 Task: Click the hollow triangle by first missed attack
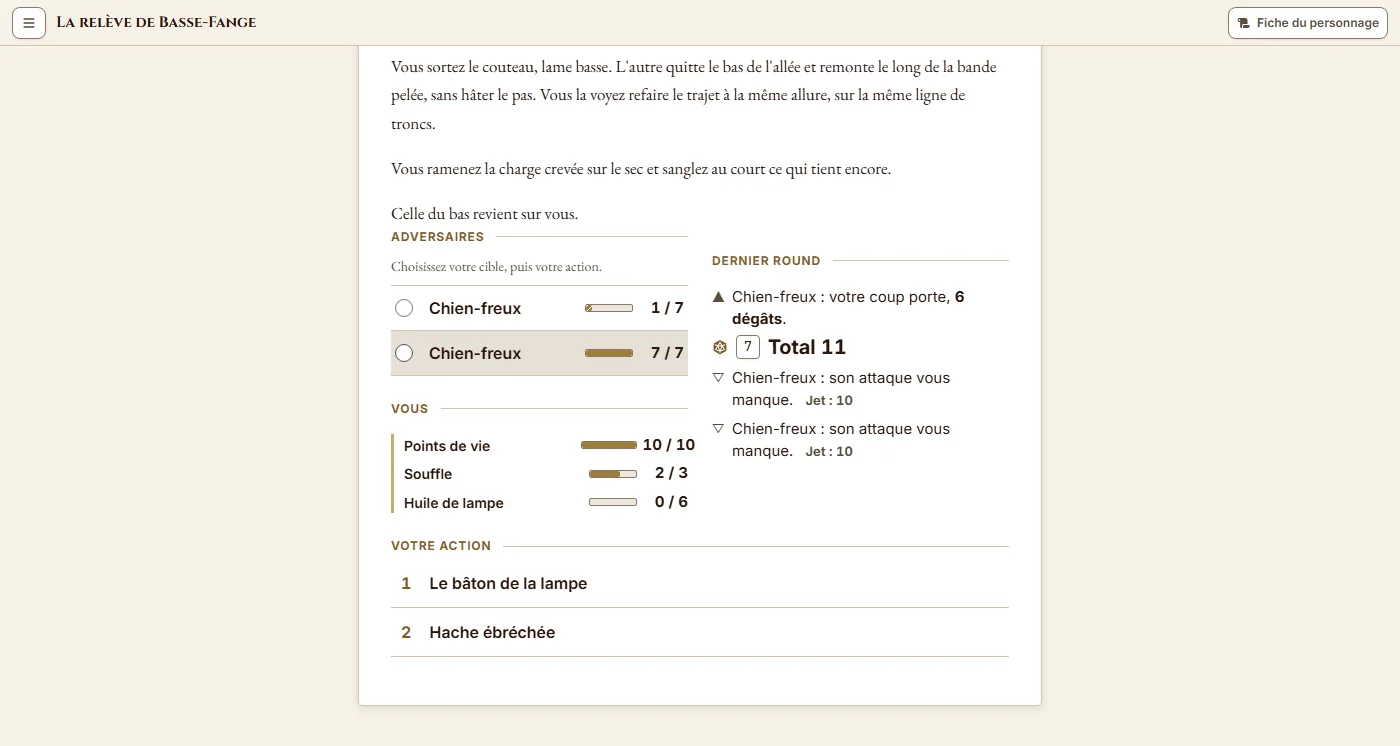(718, 378)
